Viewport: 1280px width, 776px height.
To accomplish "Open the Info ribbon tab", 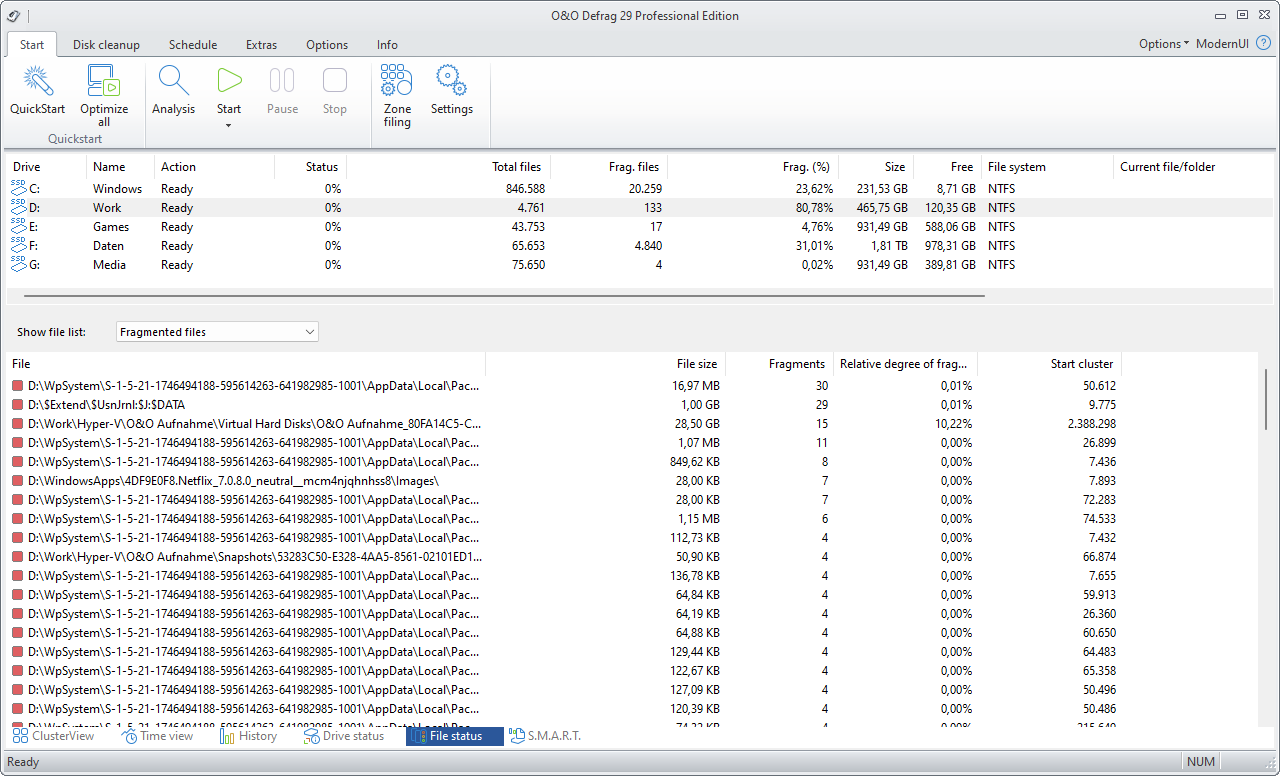I will tap(387, 44).
